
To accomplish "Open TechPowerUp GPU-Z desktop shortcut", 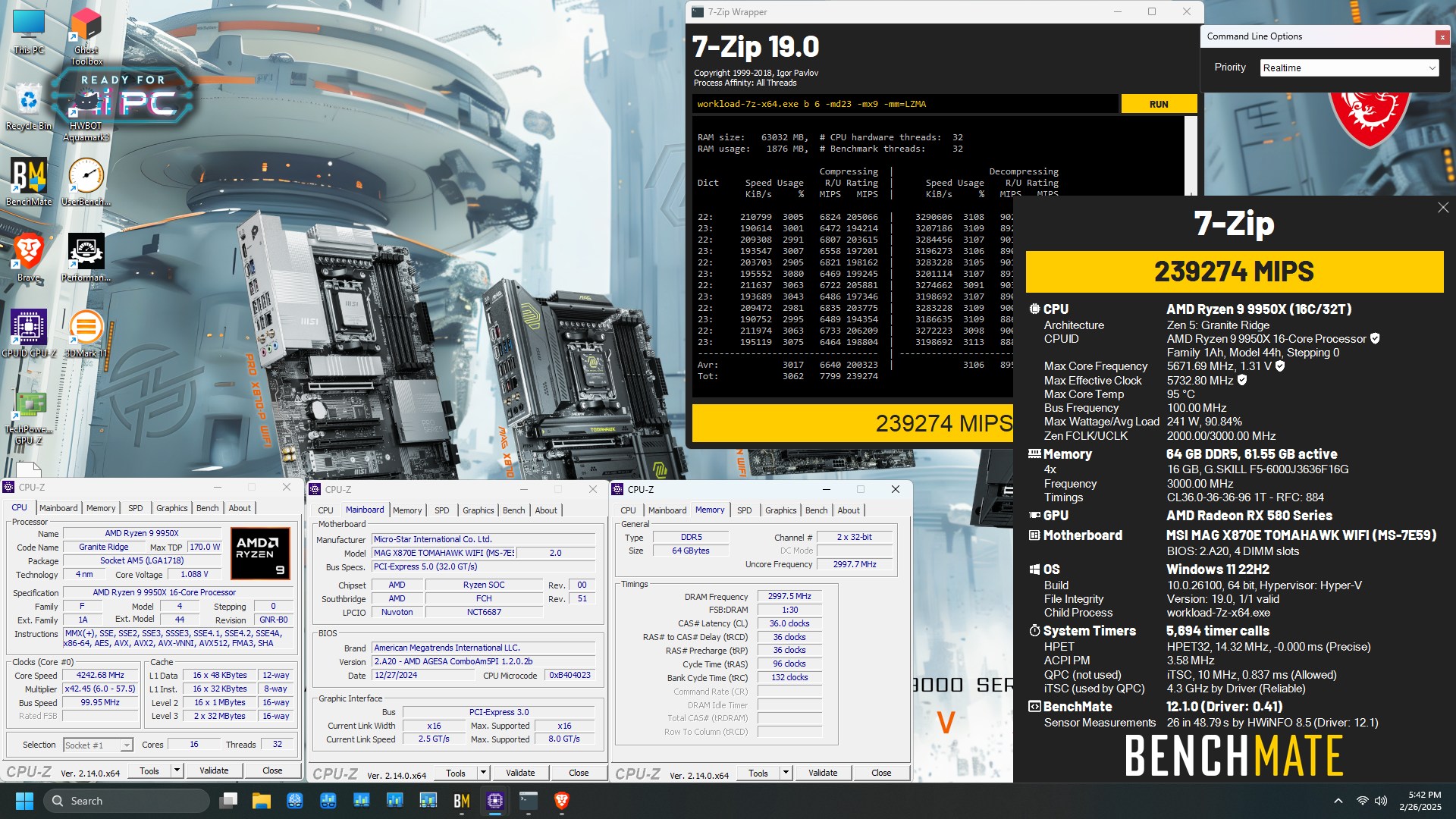I will (x=29, y=417).
